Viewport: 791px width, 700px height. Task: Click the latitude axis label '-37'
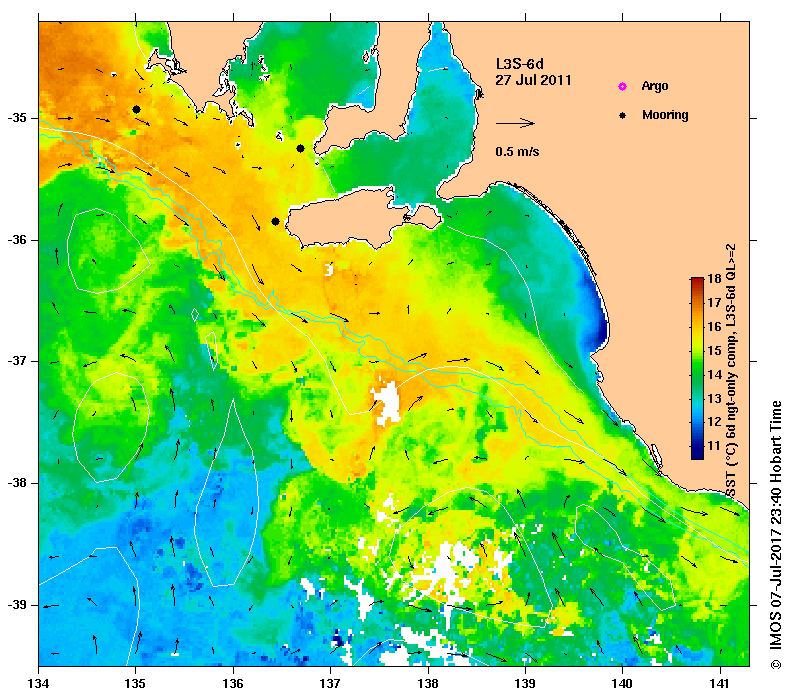17,361
